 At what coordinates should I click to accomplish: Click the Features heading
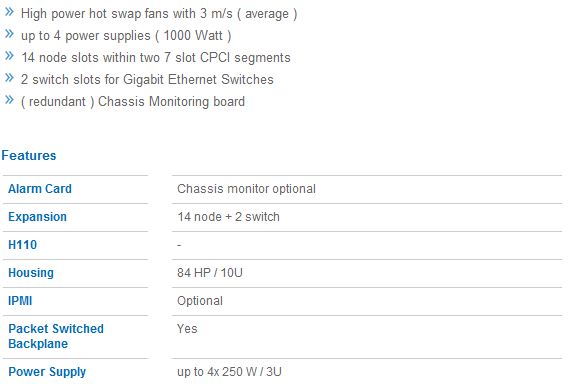(x=29, y=155)
